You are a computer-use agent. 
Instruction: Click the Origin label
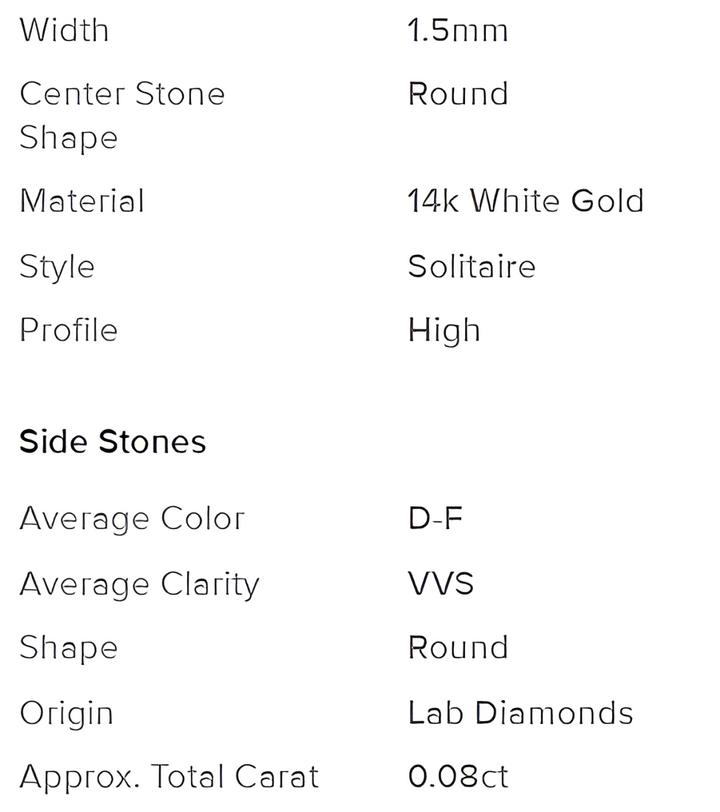click(x=66, y=713)
